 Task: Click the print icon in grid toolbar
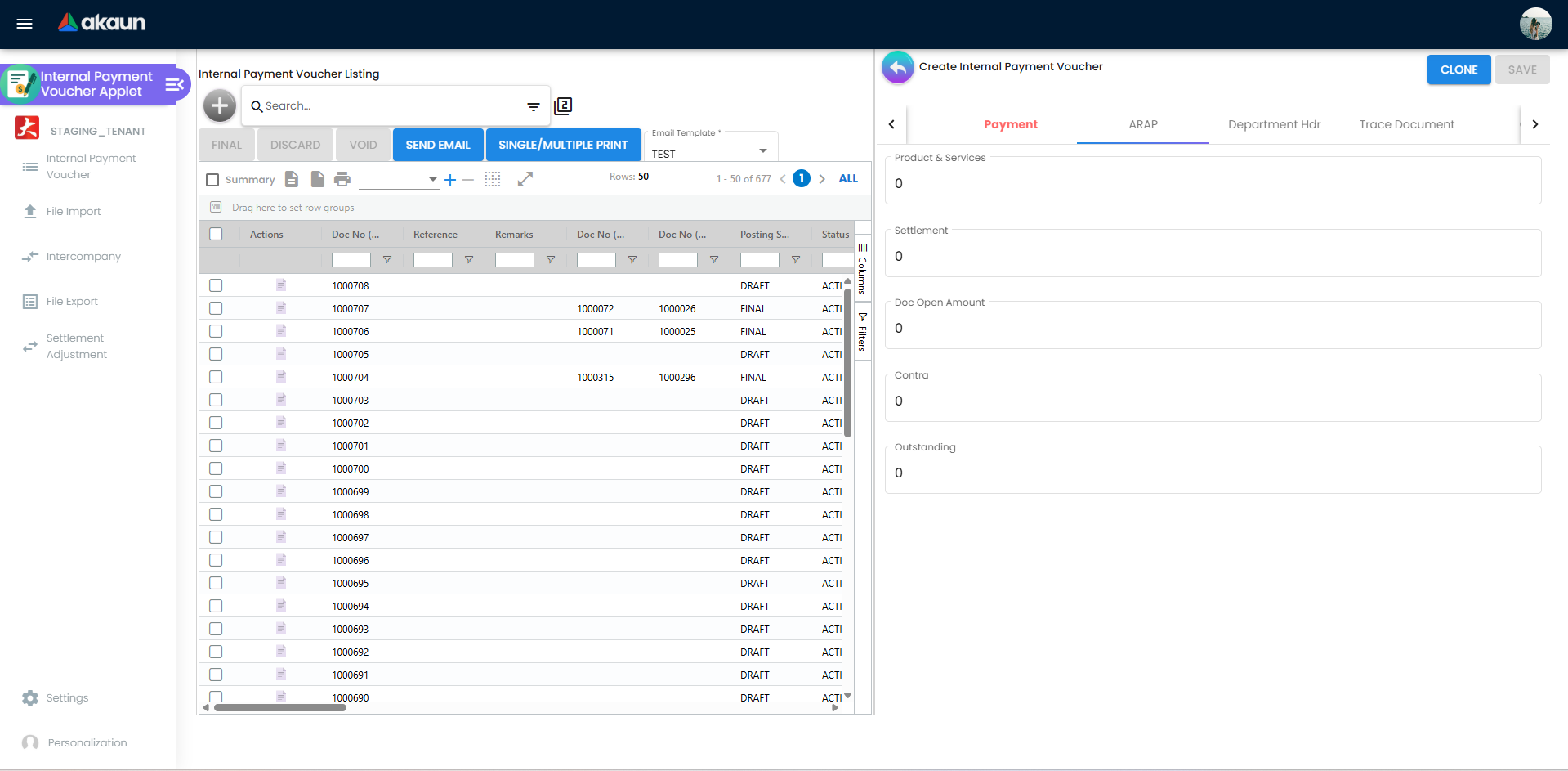[x=342, y=179]
